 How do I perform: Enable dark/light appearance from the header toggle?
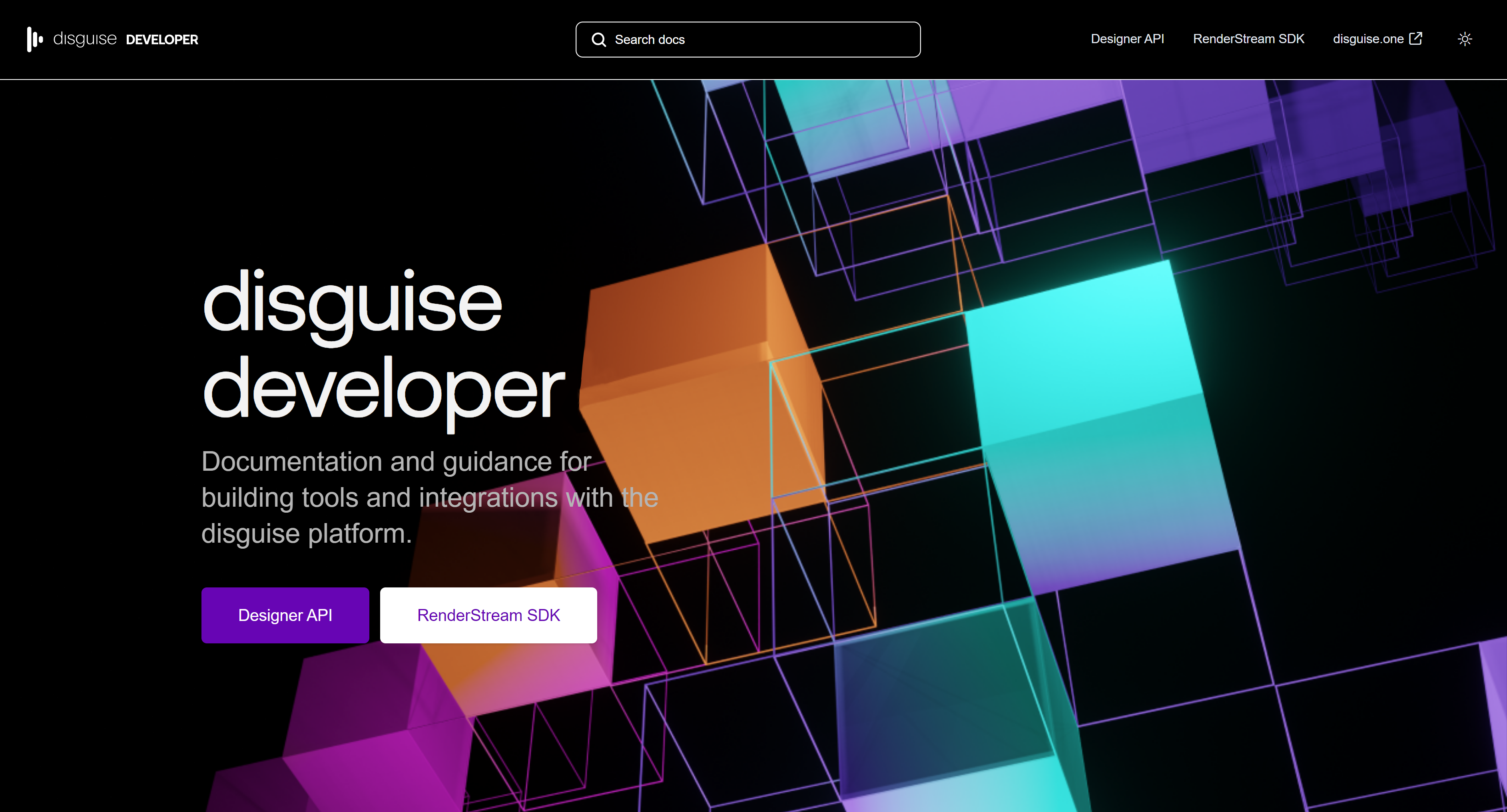(1465, 39)
